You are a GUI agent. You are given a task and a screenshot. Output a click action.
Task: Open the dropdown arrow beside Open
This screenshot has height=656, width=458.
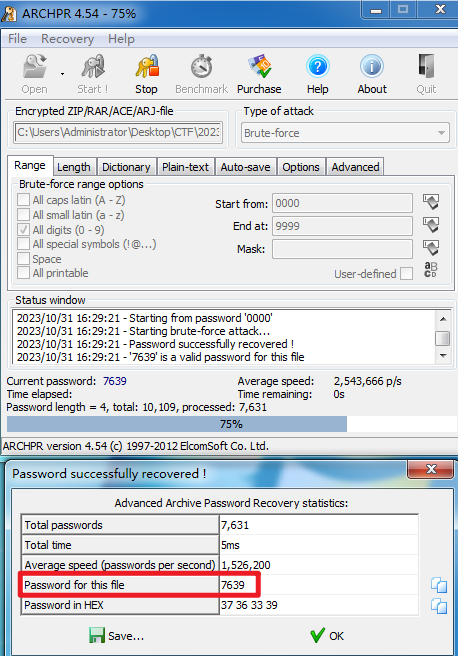point(62,74)
